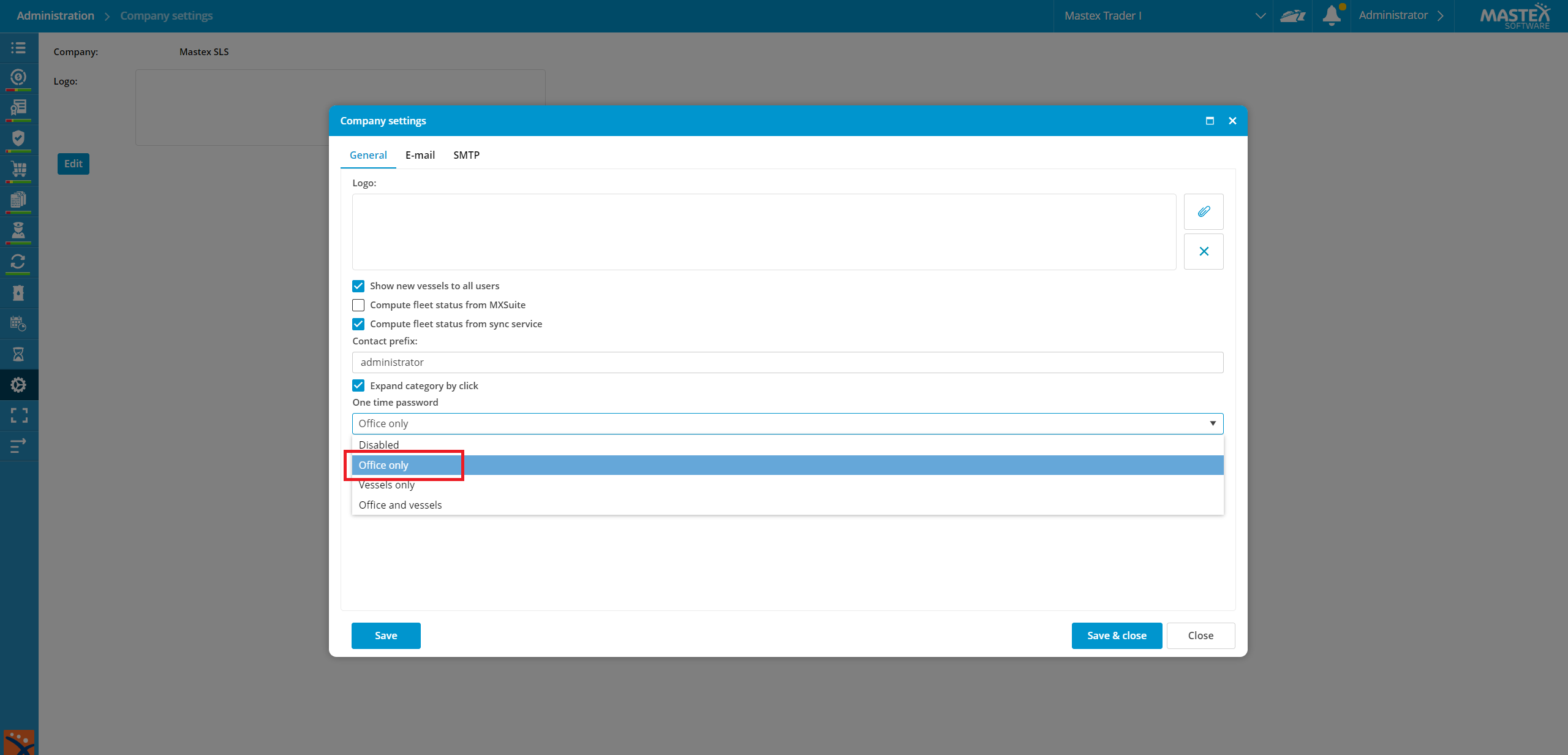The image size is (1568, 755).
Task: Open the Mastex Trader I vessel dropdown
Action: (x=1164, y=16)
